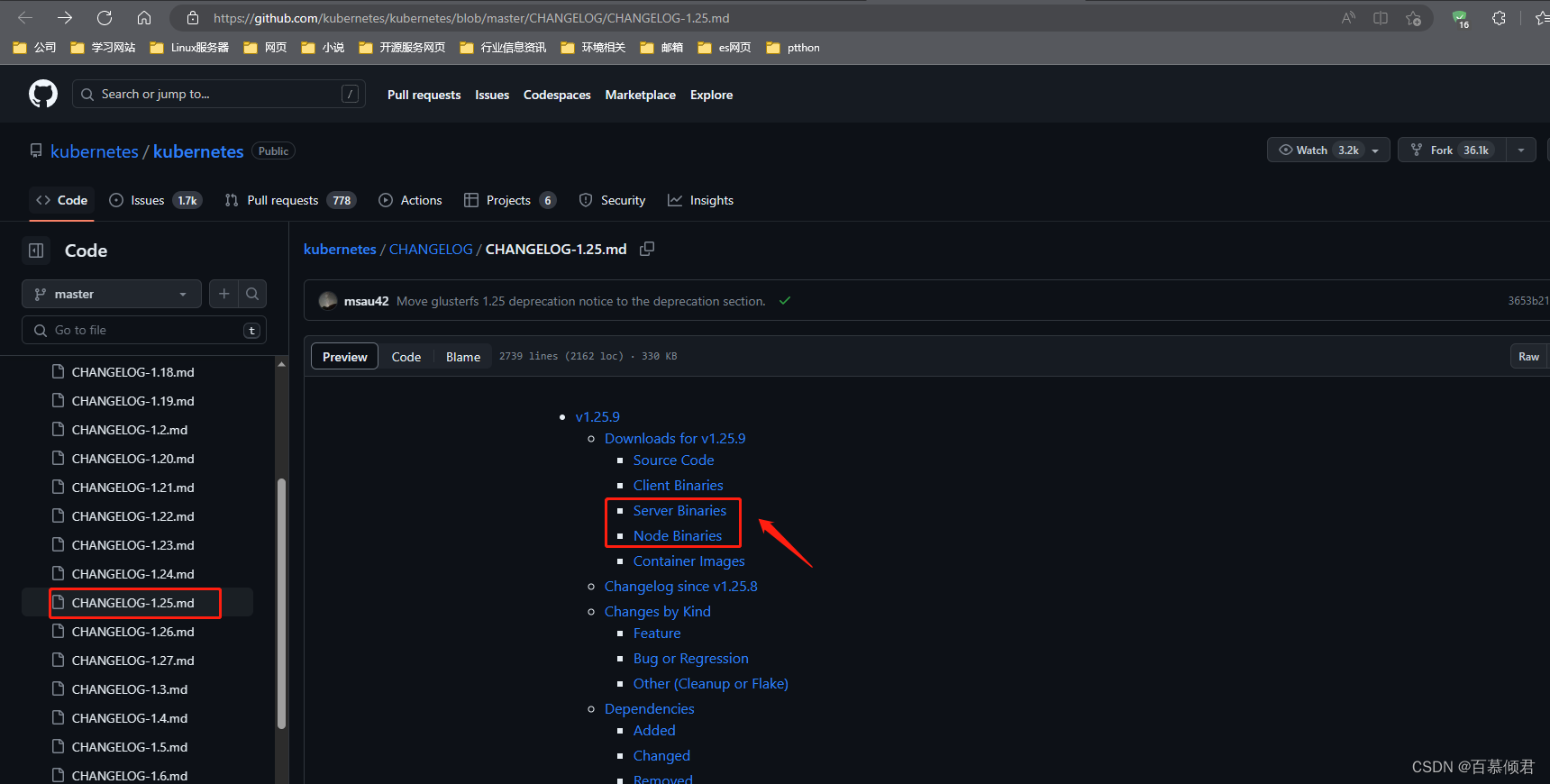
Task: Open Pull requests in top navigation
Action: tap(424, 95)
